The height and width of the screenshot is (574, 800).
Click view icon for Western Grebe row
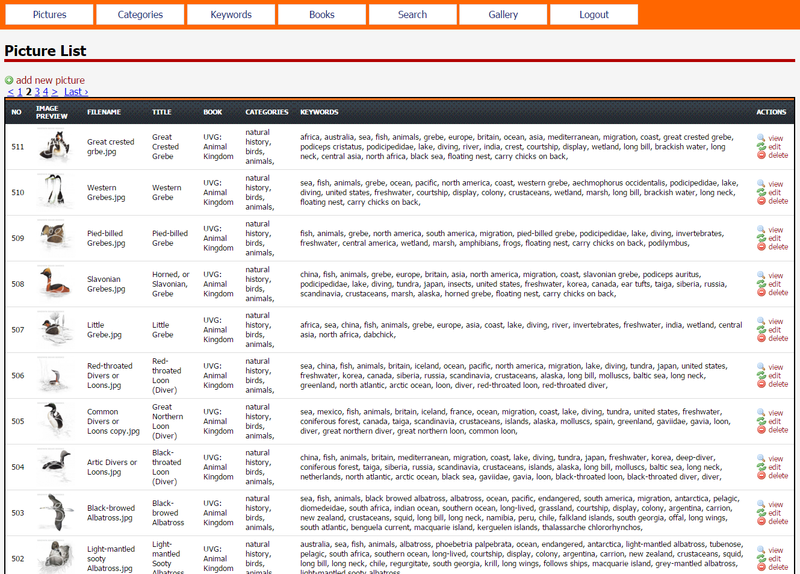click(761, 184)
